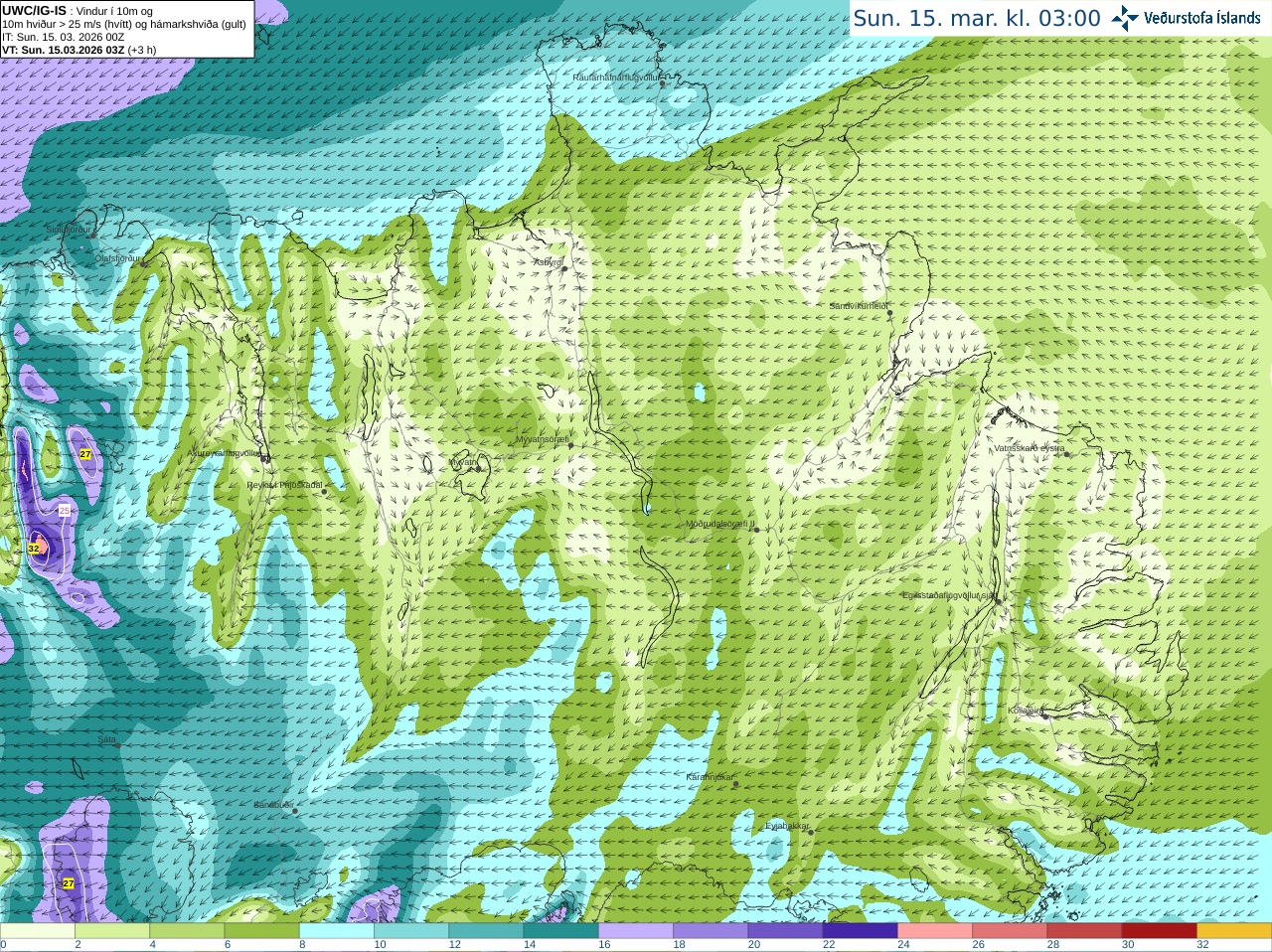Click the Sandvíkurheiði station label
This screenshot has height=952, width=1272.
pyautogui.click(x=859, y=306)
